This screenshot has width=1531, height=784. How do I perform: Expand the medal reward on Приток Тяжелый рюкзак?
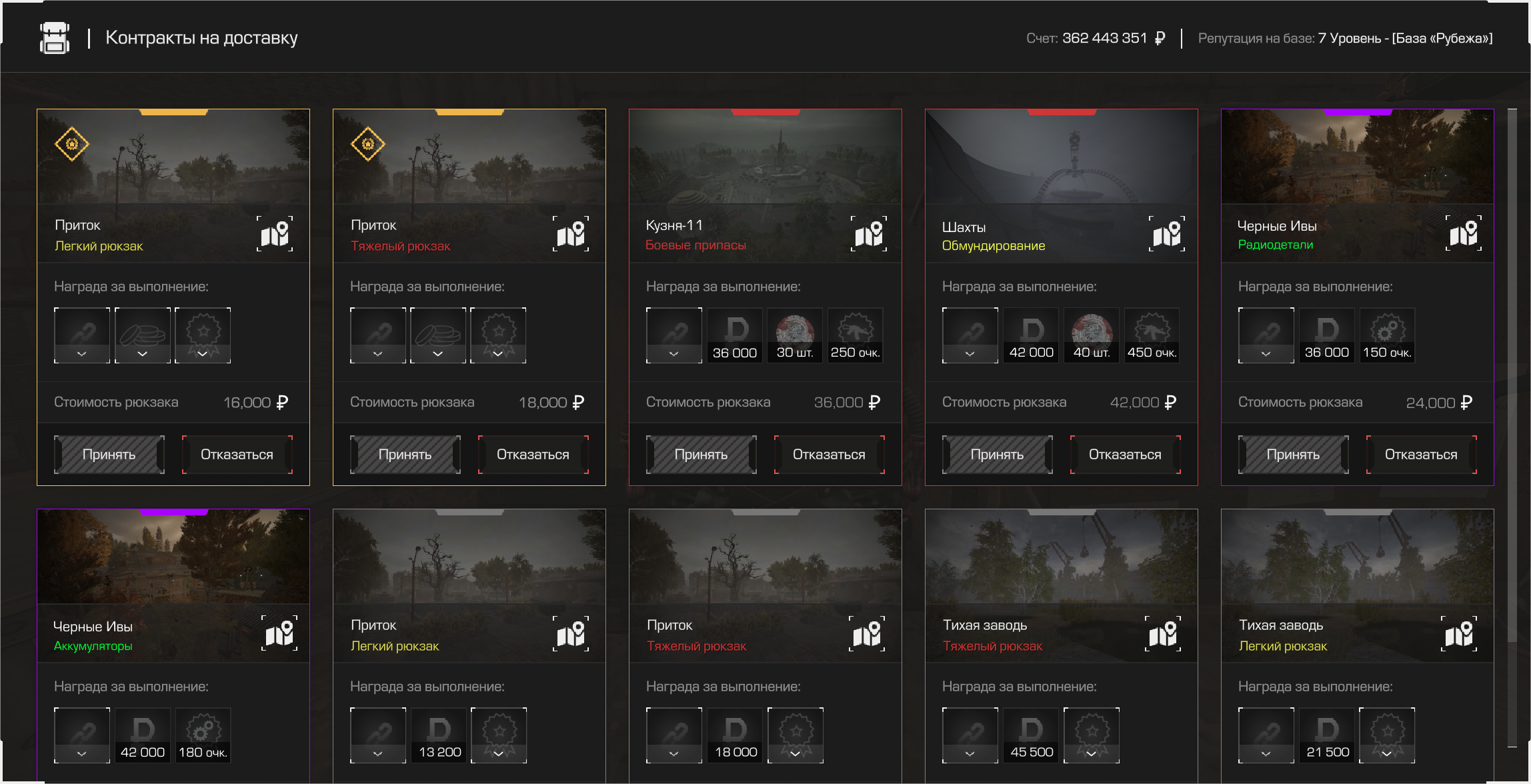pos(498,353)
